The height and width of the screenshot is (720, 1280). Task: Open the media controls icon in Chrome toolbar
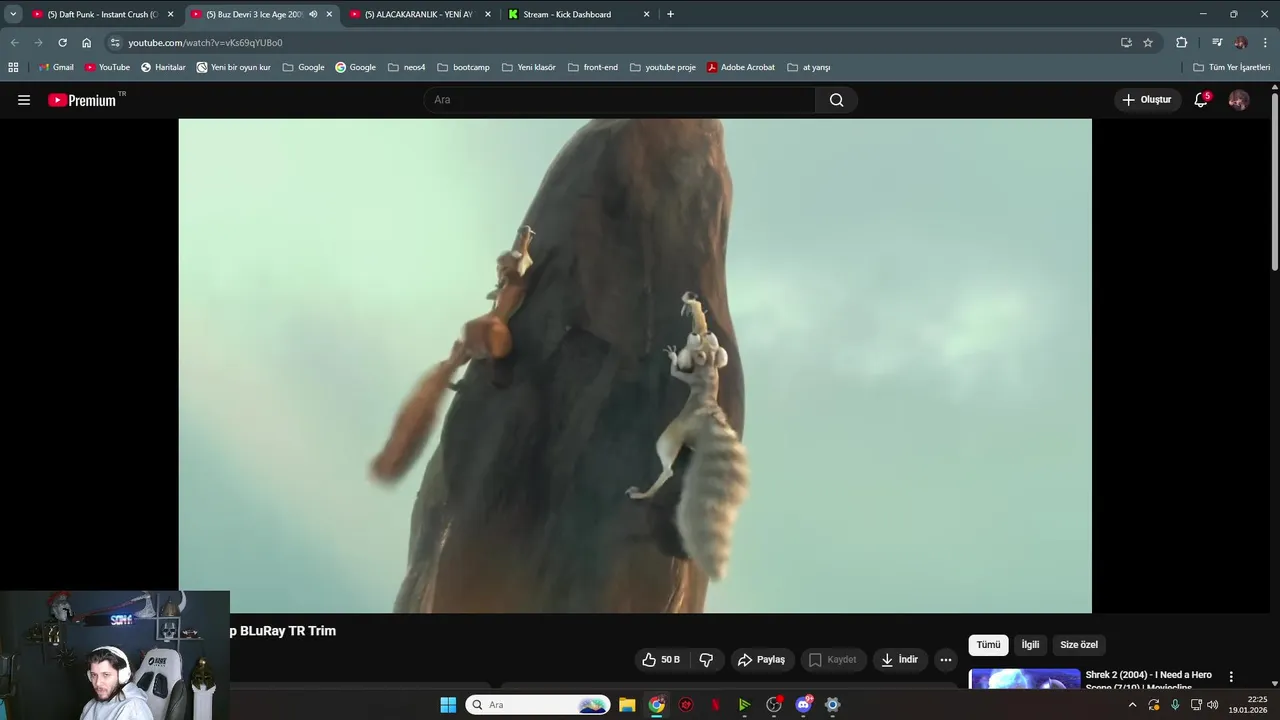click(1217, 43)
